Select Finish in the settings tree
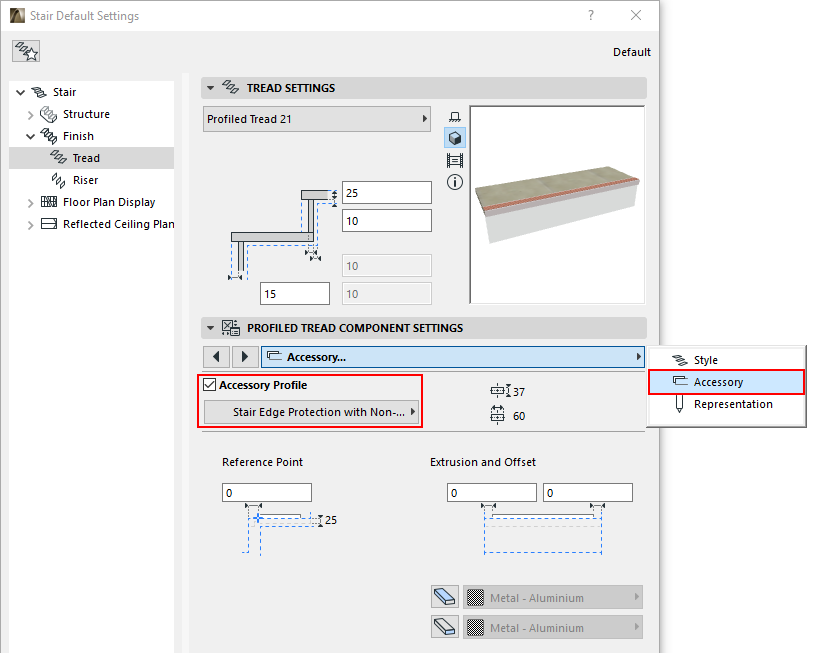This screenshot has height=653, width=815. 78,136
